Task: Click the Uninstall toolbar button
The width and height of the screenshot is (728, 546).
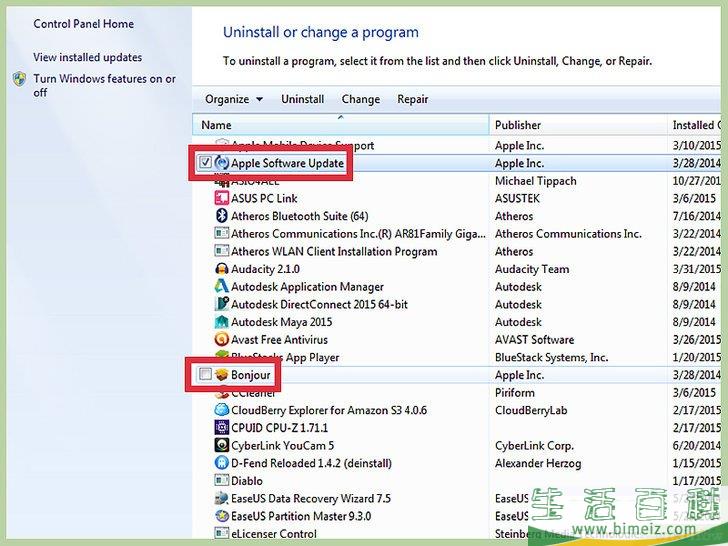Action: 303,99
